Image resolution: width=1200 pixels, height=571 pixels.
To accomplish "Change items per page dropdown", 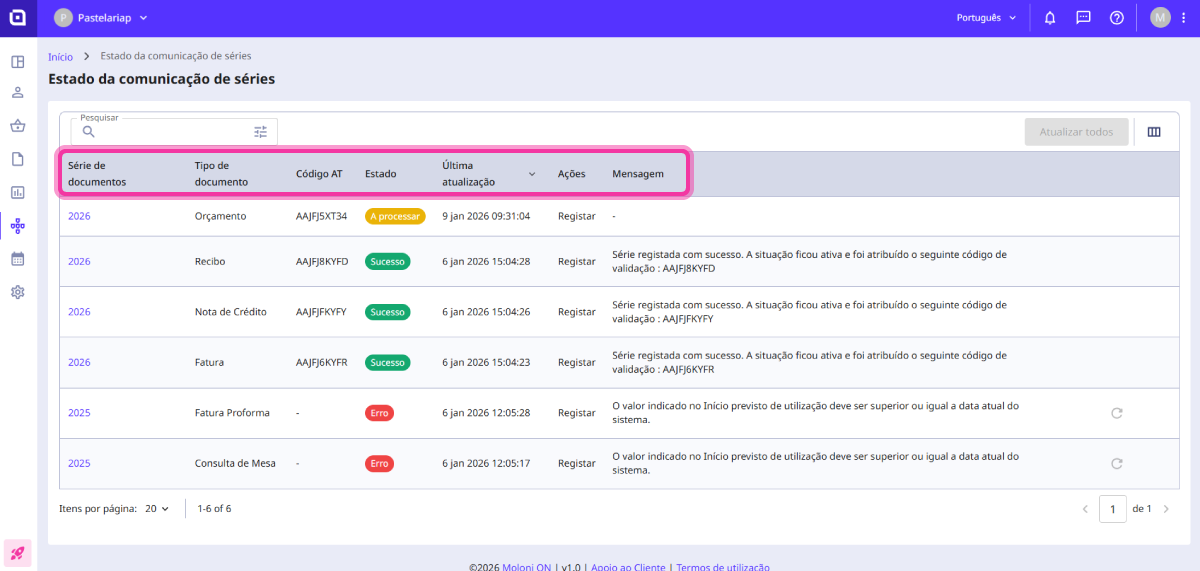I will [x=157, y=508].
